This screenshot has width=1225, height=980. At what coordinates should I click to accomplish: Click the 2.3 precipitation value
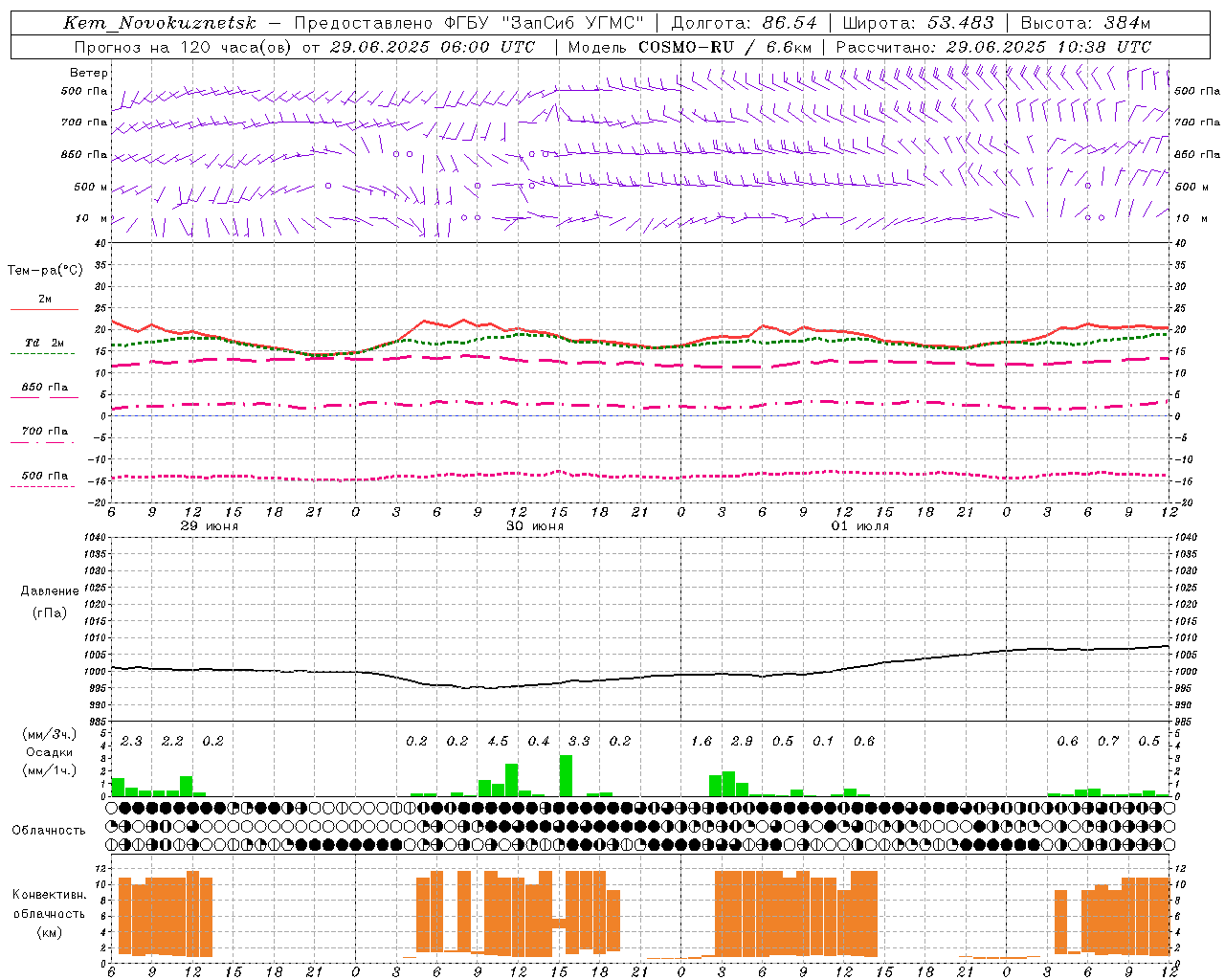click(131, 741)
